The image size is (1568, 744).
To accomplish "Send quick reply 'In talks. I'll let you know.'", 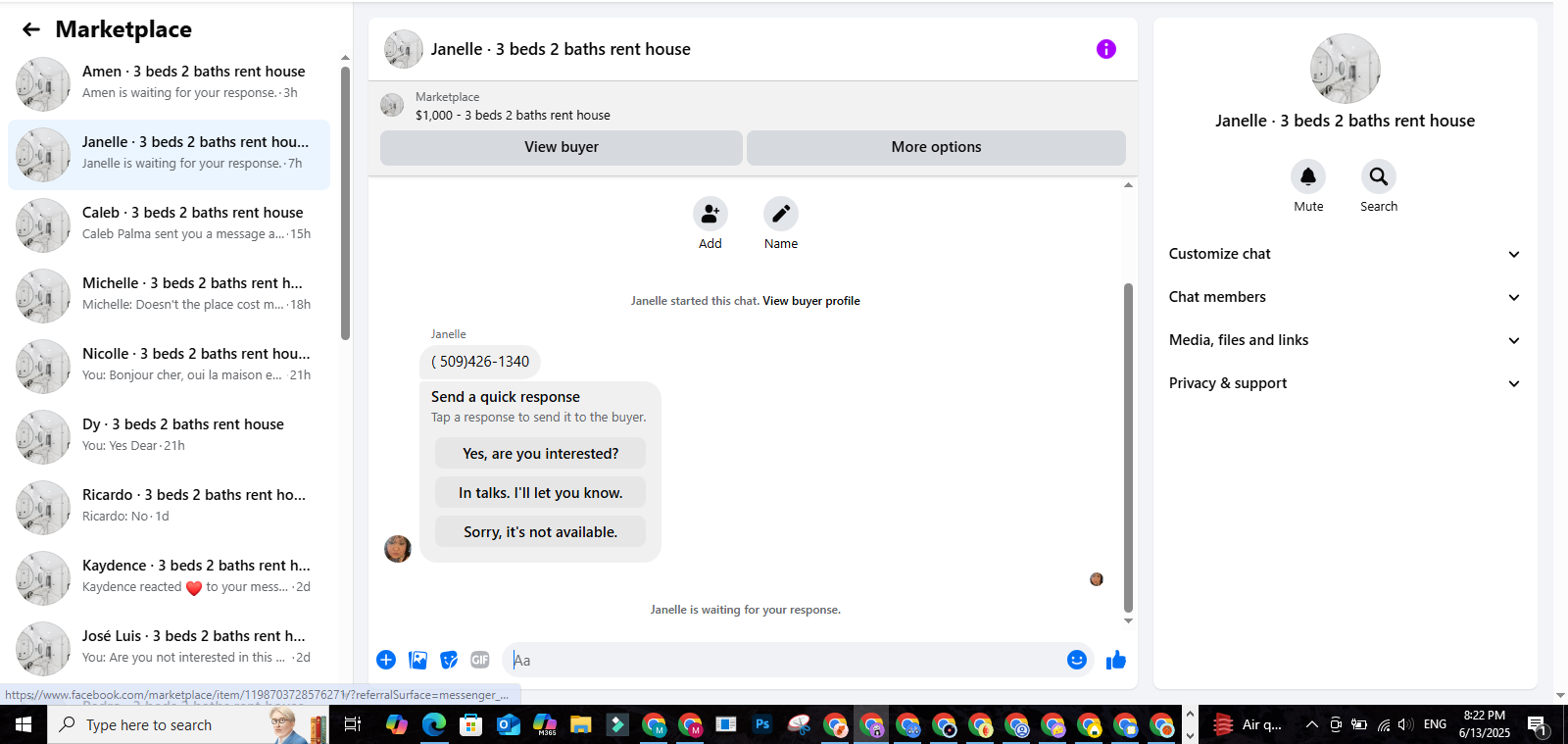I will [540, 493].
